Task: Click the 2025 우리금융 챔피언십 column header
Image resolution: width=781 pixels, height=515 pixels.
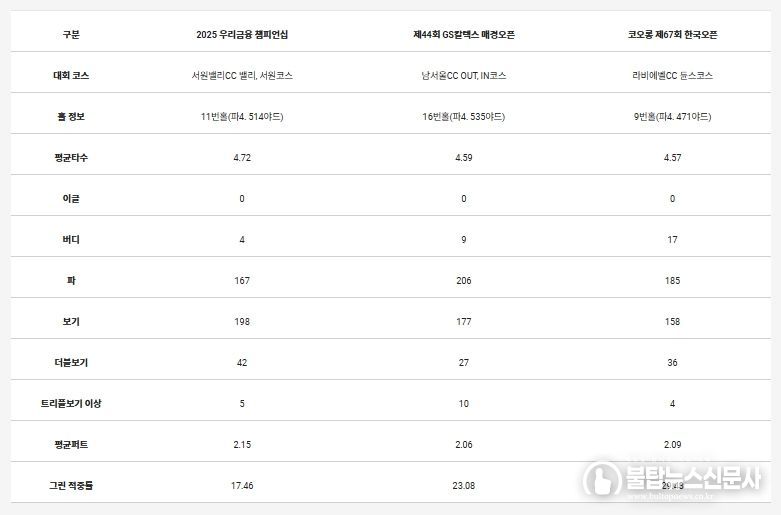Action: click(x=242, y=34)
